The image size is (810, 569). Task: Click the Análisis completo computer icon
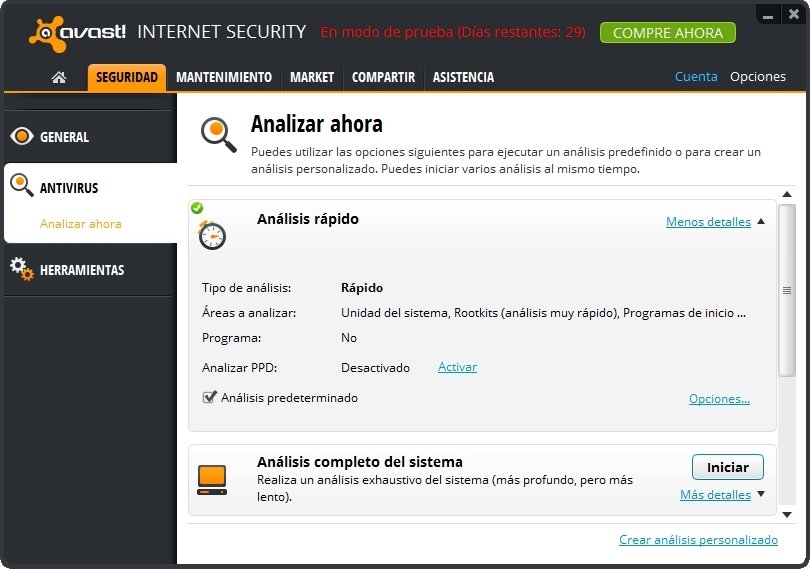point(212,480)
